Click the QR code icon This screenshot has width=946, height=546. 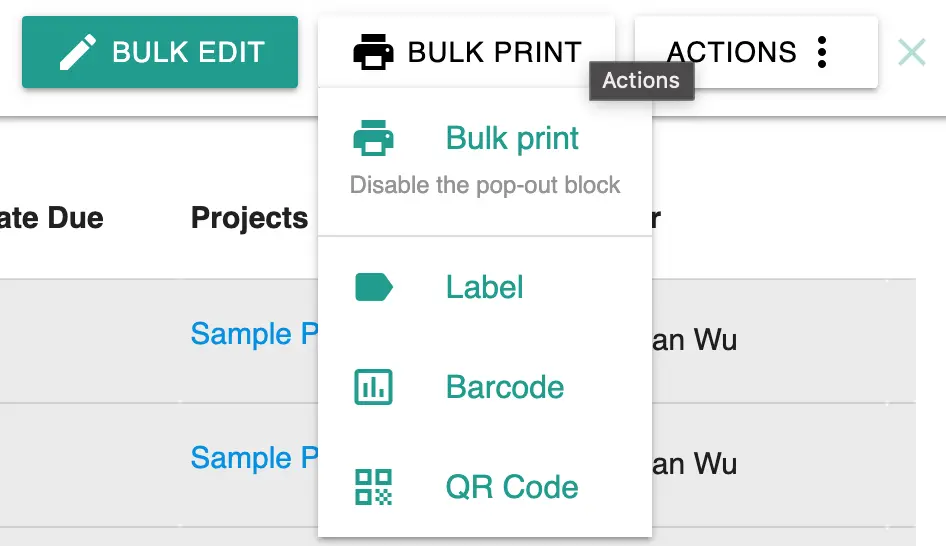coord(373,487)
